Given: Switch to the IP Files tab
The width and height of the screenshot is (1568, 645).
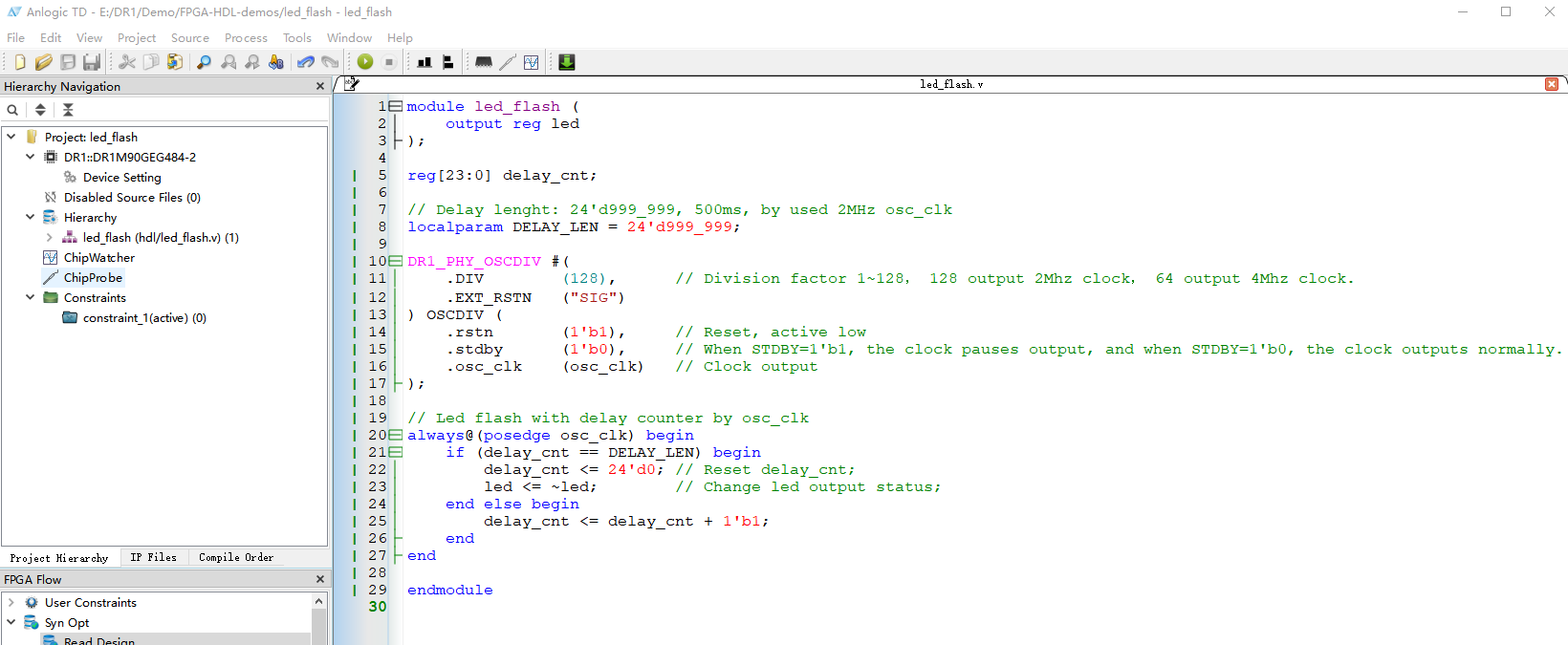Looking at the screenshot, I should click(154, 557).
